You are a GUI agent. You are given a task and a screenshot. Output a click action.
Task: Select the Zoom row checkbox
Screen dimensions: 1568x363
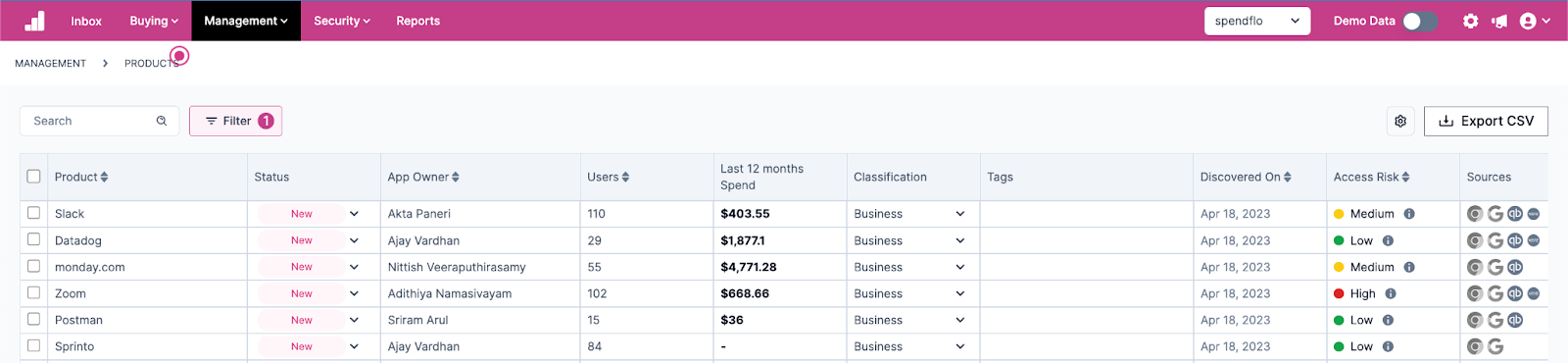[x=33, y=292]
